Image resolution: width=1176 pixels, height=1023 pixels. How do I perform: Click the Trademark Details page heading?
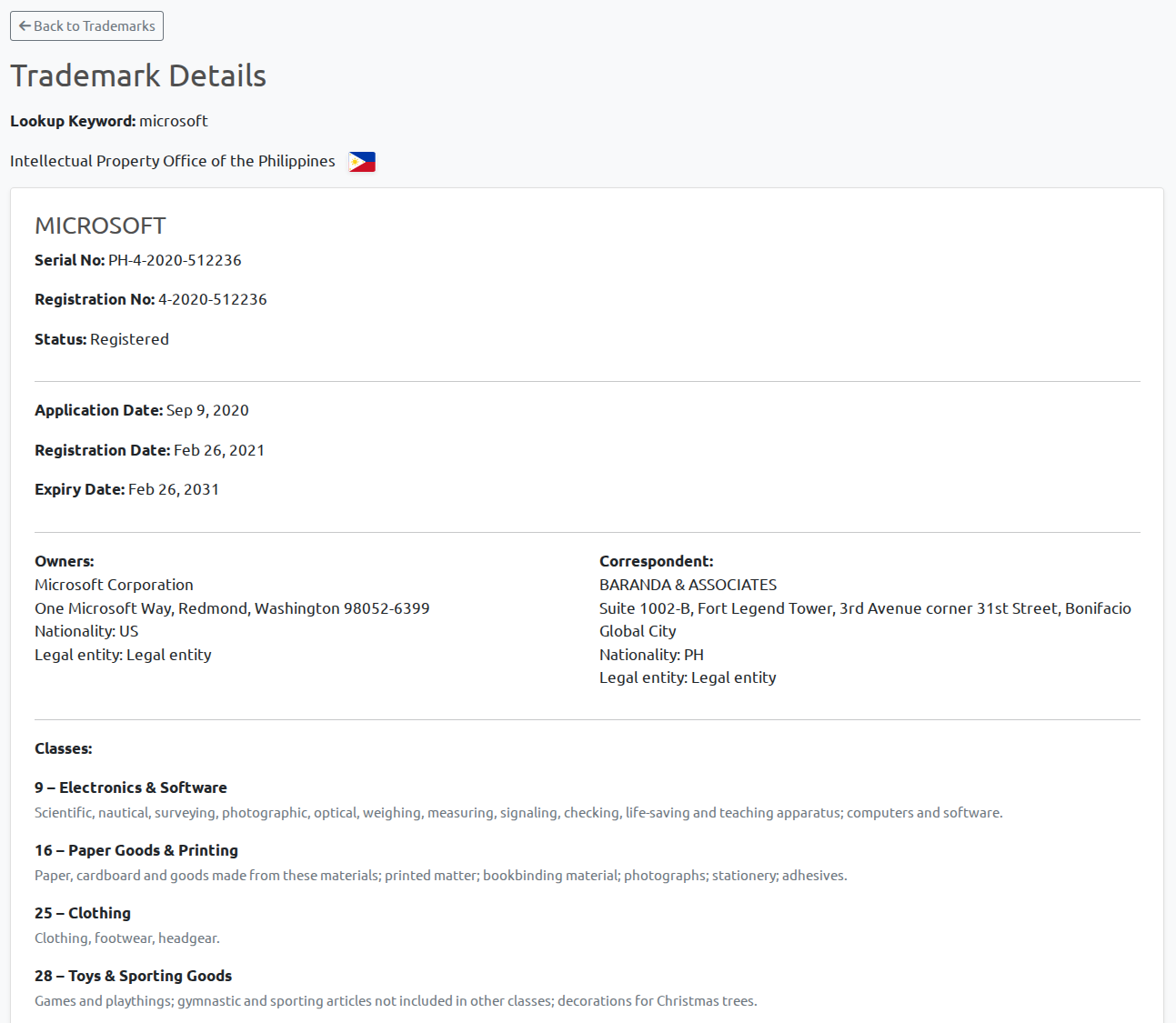pyautogui.click(x=138, y=76)
